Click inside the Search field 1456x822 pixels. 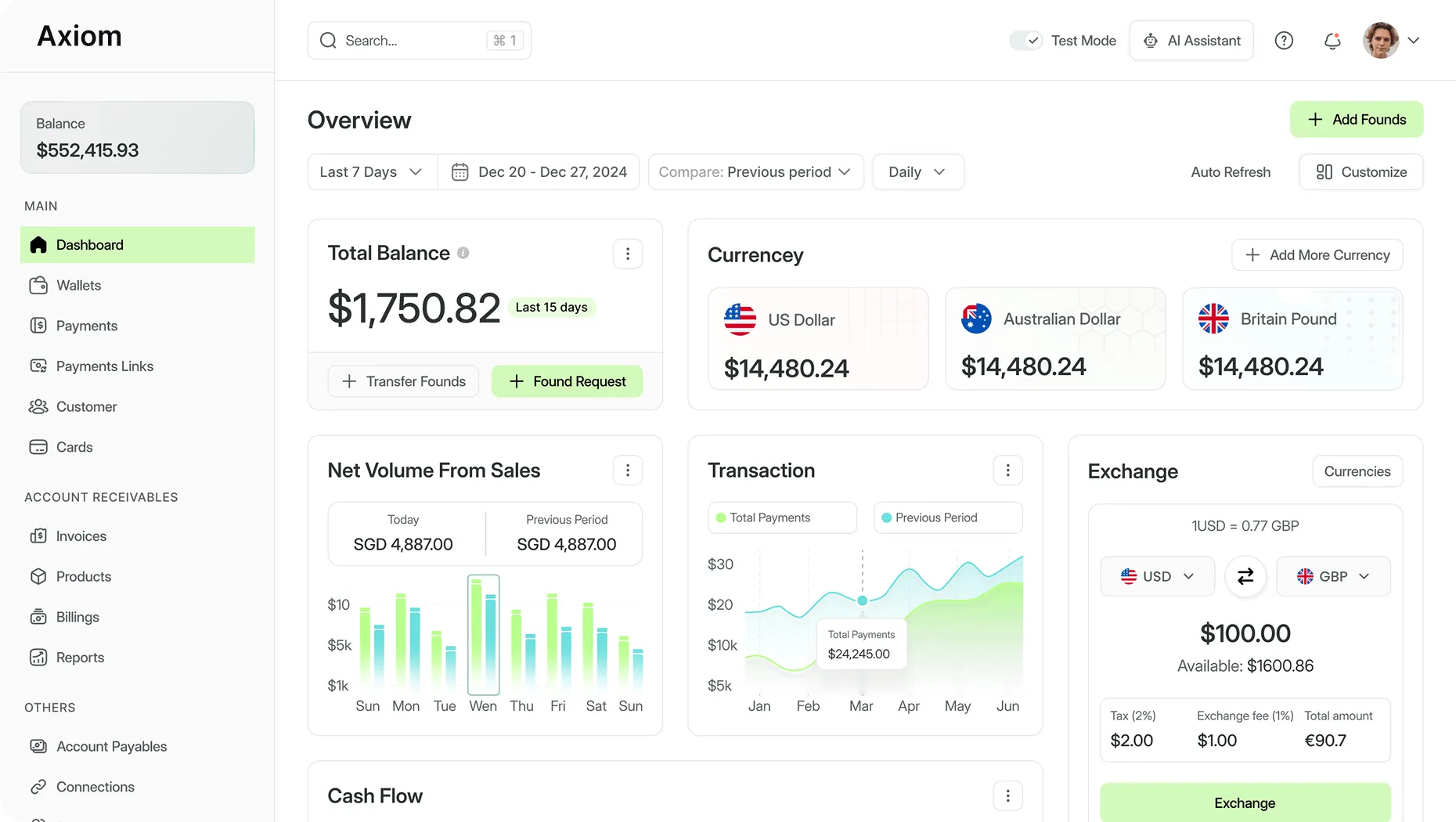(407, 40)
